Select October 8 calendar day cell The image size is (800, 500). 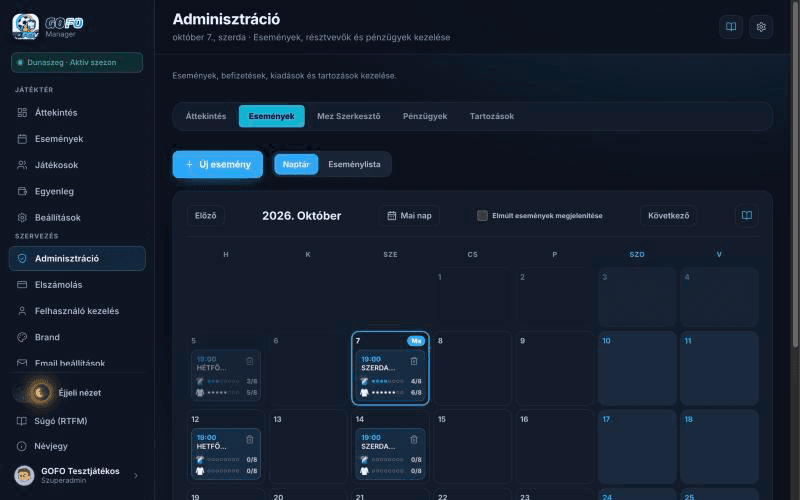tap(472, 368)
